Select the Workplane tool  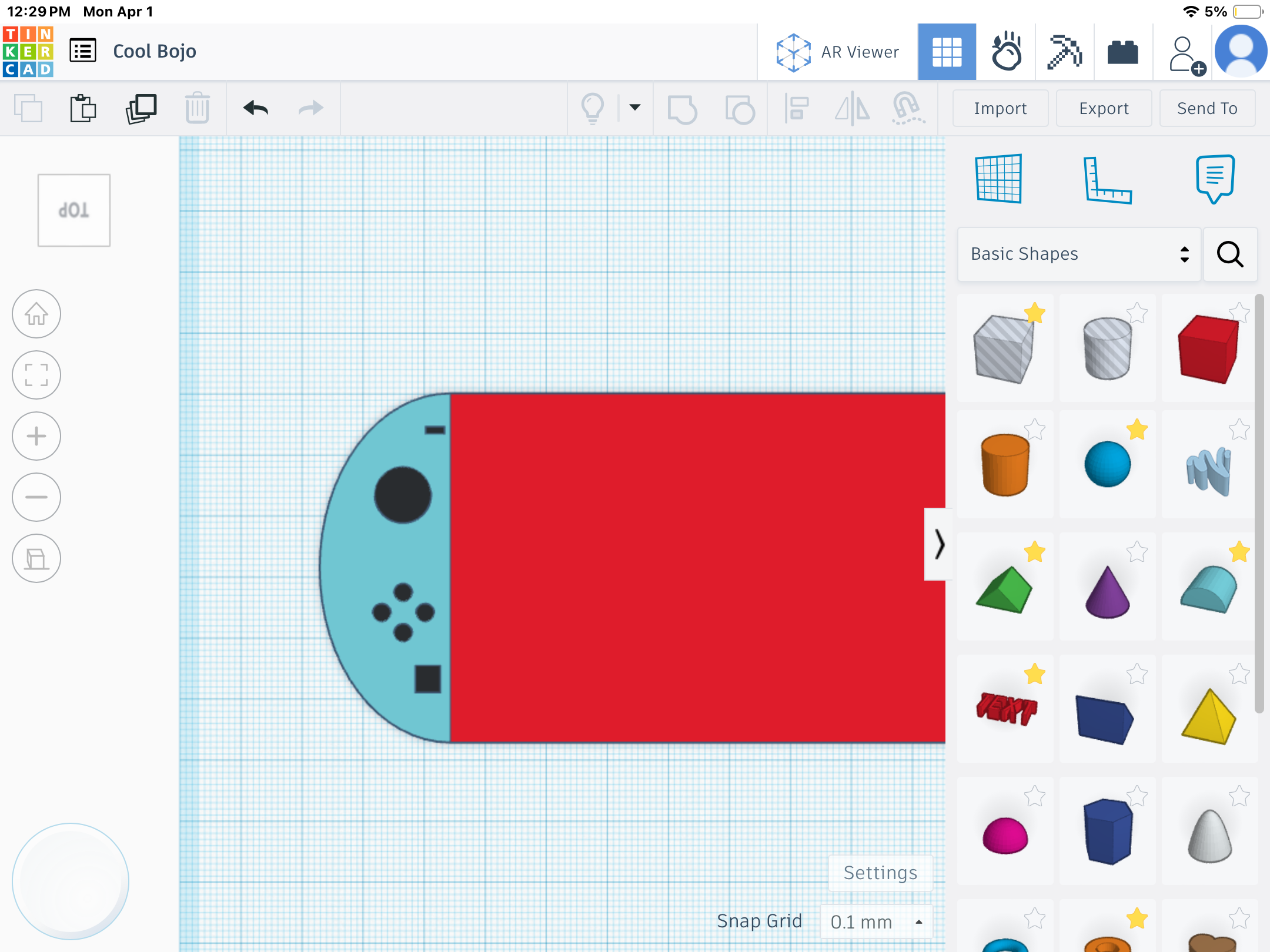998,179
